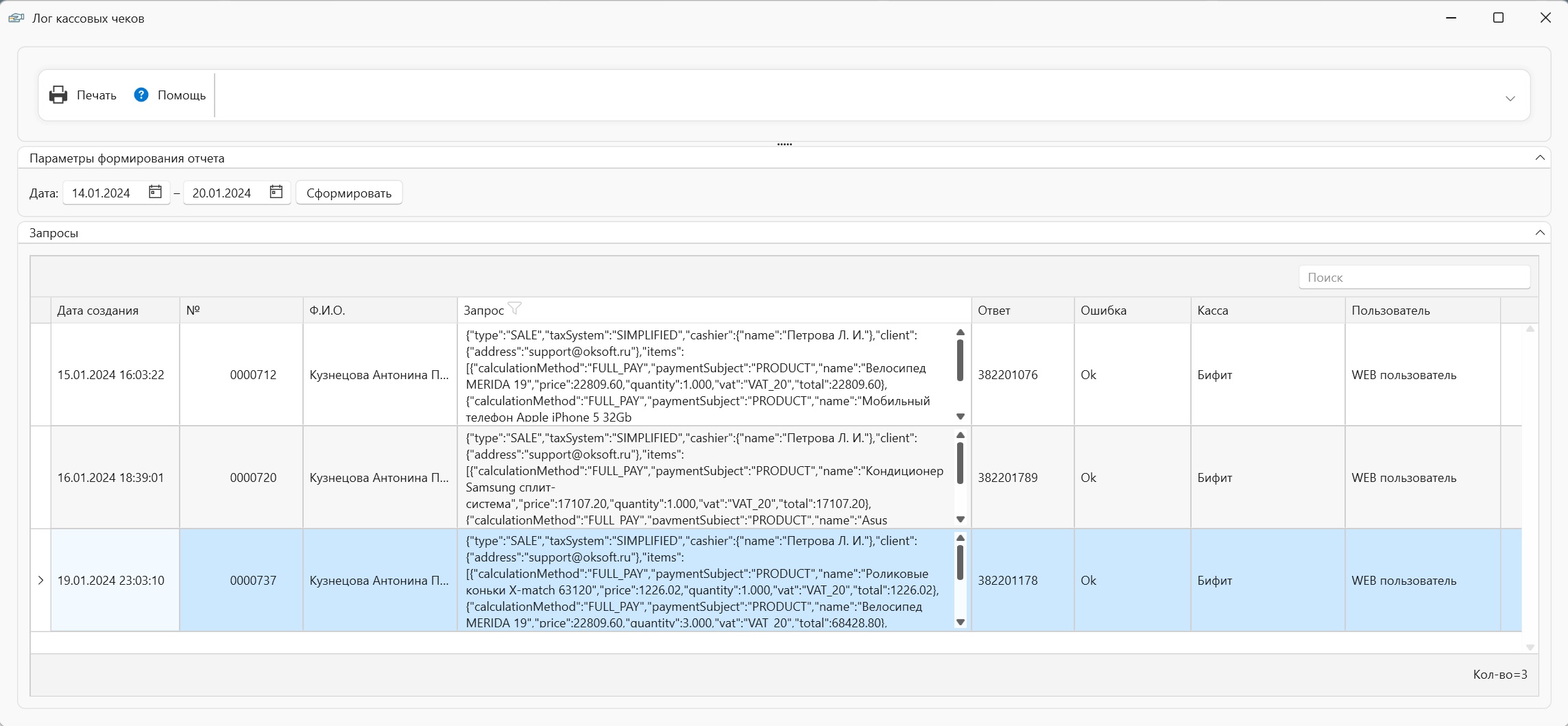Click the Кол-во=3 summary footer
1568x726 pixels.
point(1499,675)
